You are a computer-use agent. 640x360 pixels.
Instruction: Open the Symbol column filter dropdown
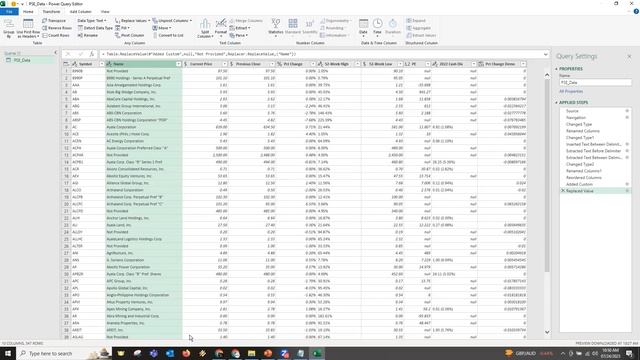102,64
